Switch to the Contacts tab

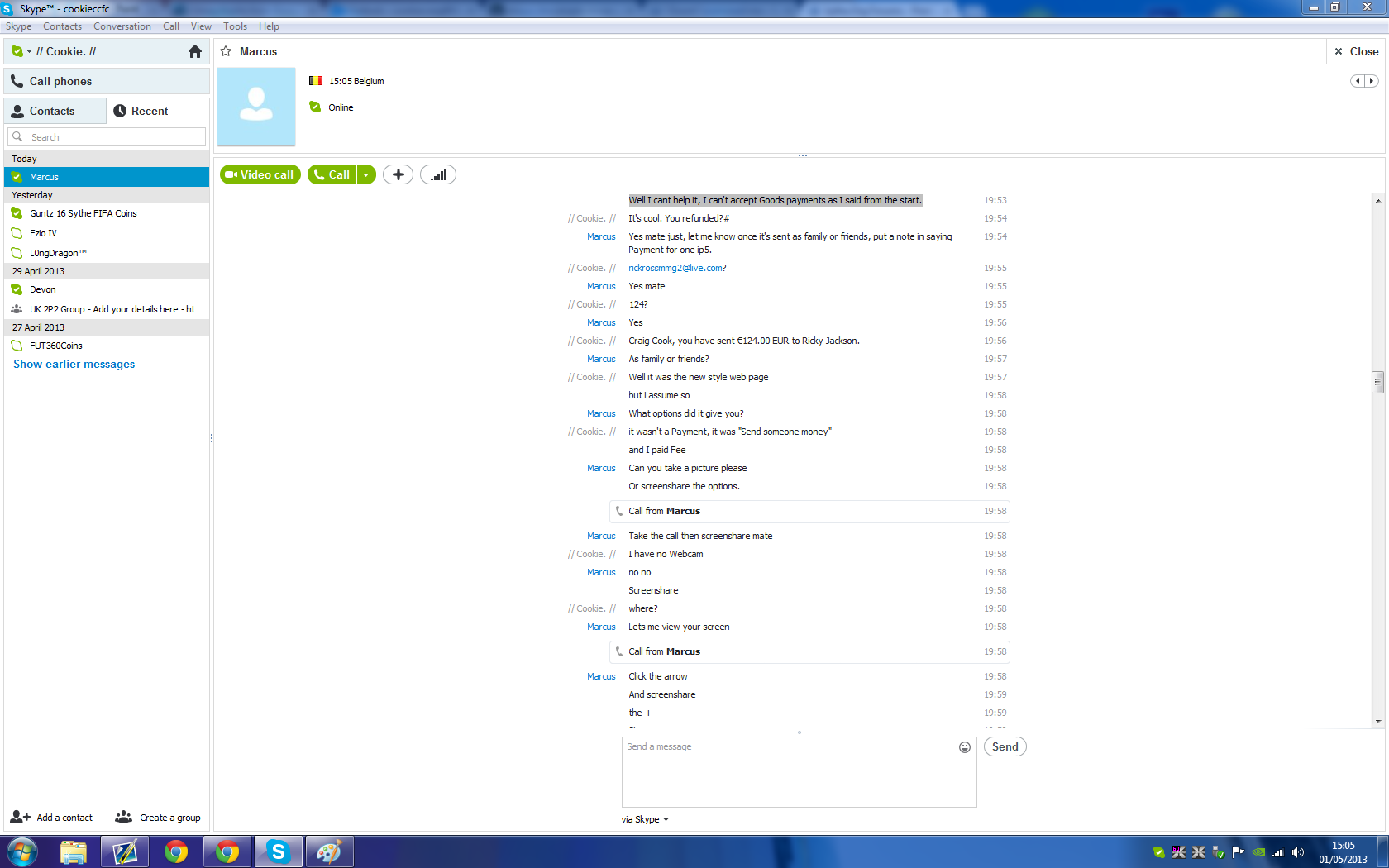[x=55, y=111]
